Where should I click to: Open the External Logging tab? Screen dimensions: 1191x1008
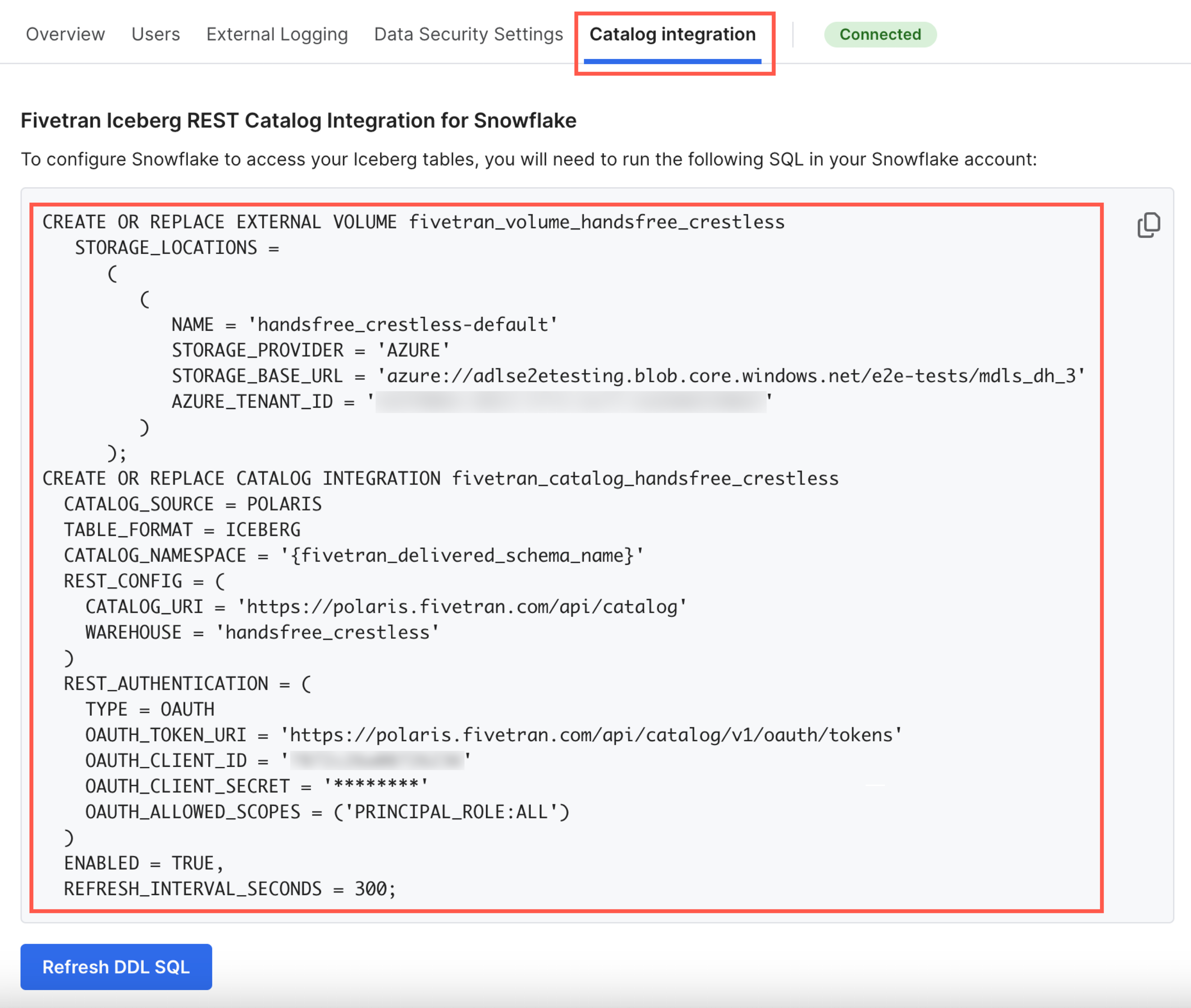coord(277,34)
